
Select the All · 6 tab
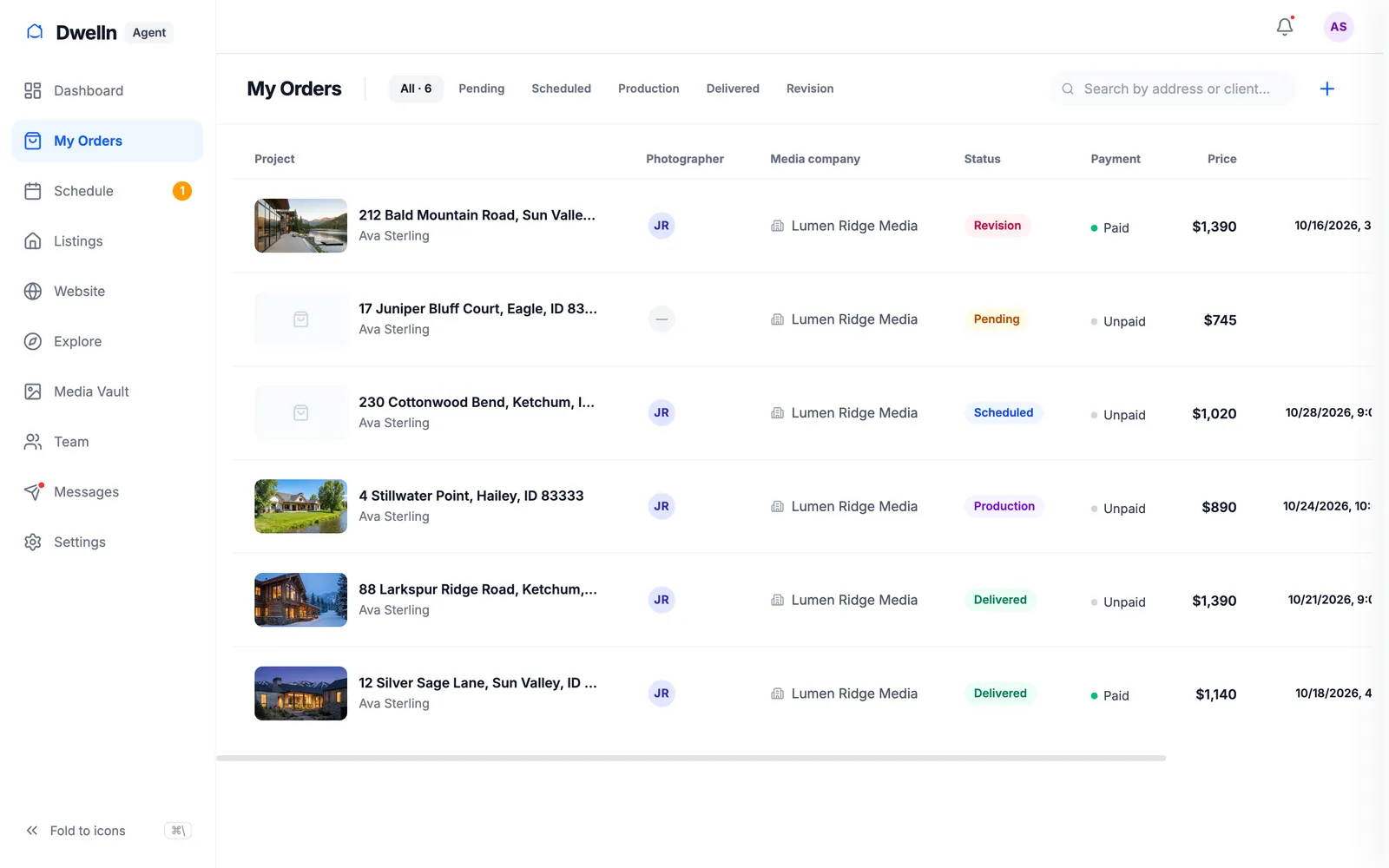click(x=416, y=89)
